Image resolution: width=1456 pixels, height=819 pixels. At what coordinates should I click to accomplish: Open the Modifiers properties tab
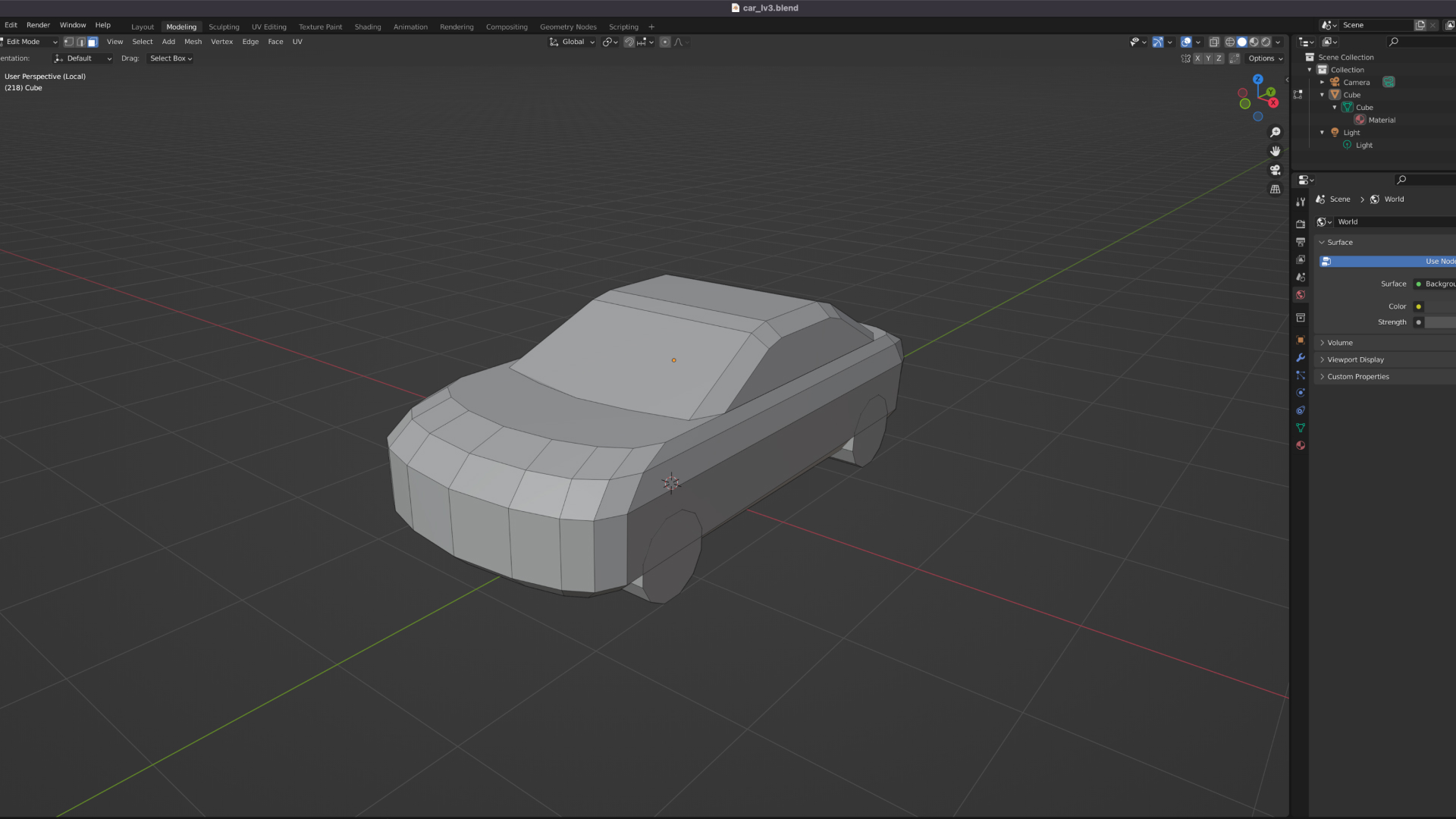(1301, 357)
